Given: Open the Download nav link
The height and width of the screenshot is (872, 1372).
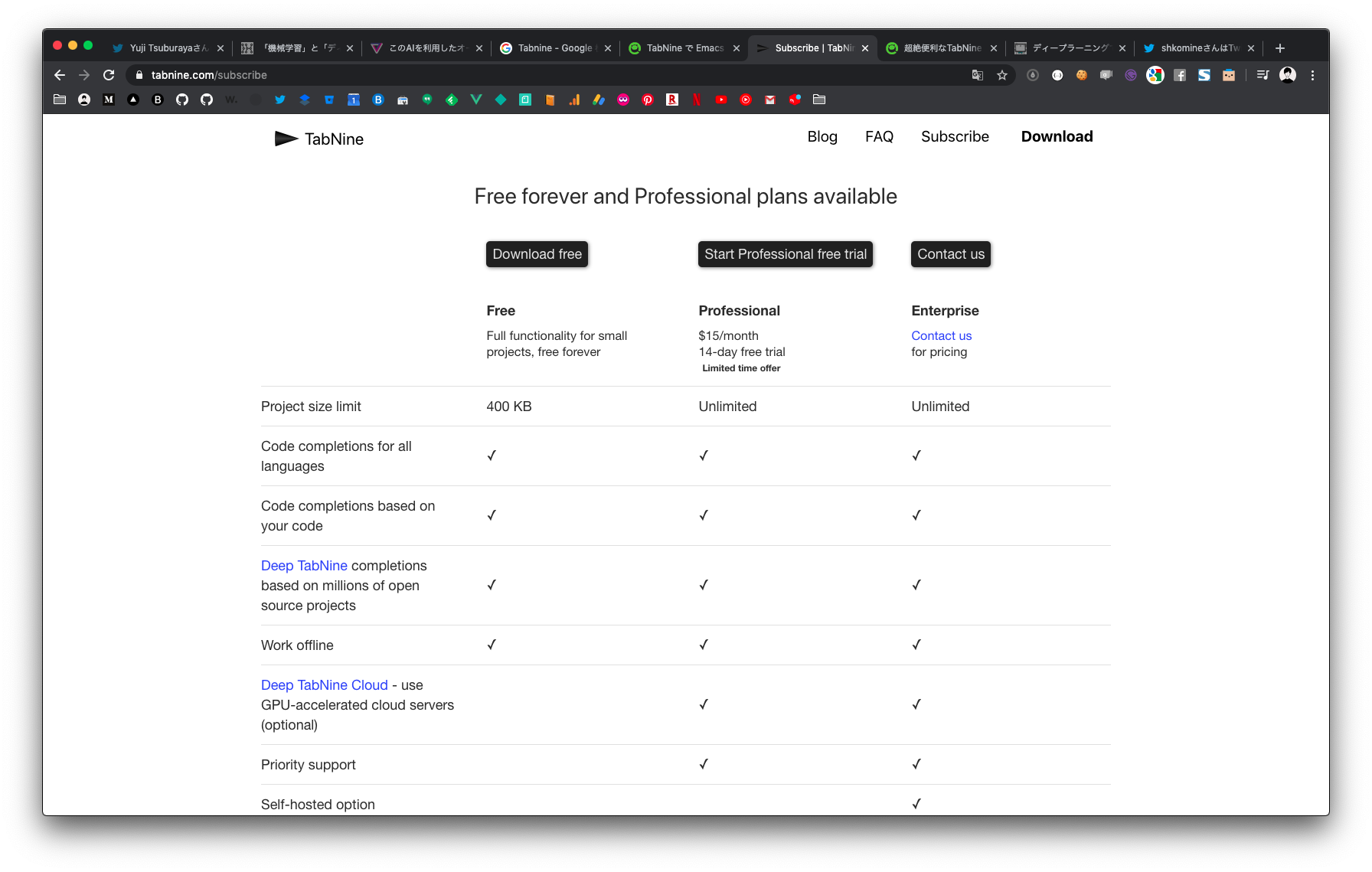Looking at the screenshot, I should pyautogui.click(x=1057, y=136).
